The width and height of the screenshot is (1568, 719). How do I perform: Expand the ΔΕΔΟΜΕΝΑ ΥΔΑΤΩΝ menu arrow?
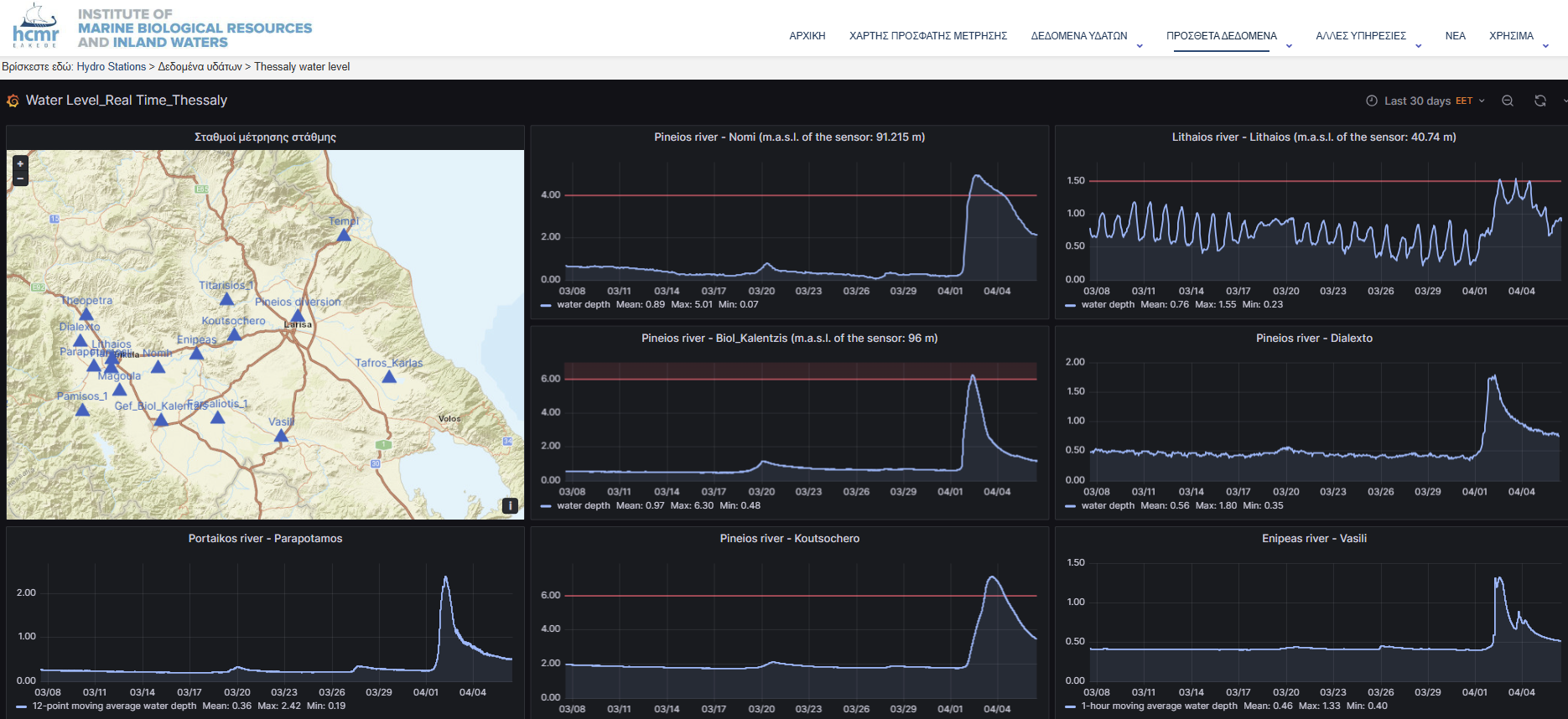pyautogui.click(x=1140, y=46)
